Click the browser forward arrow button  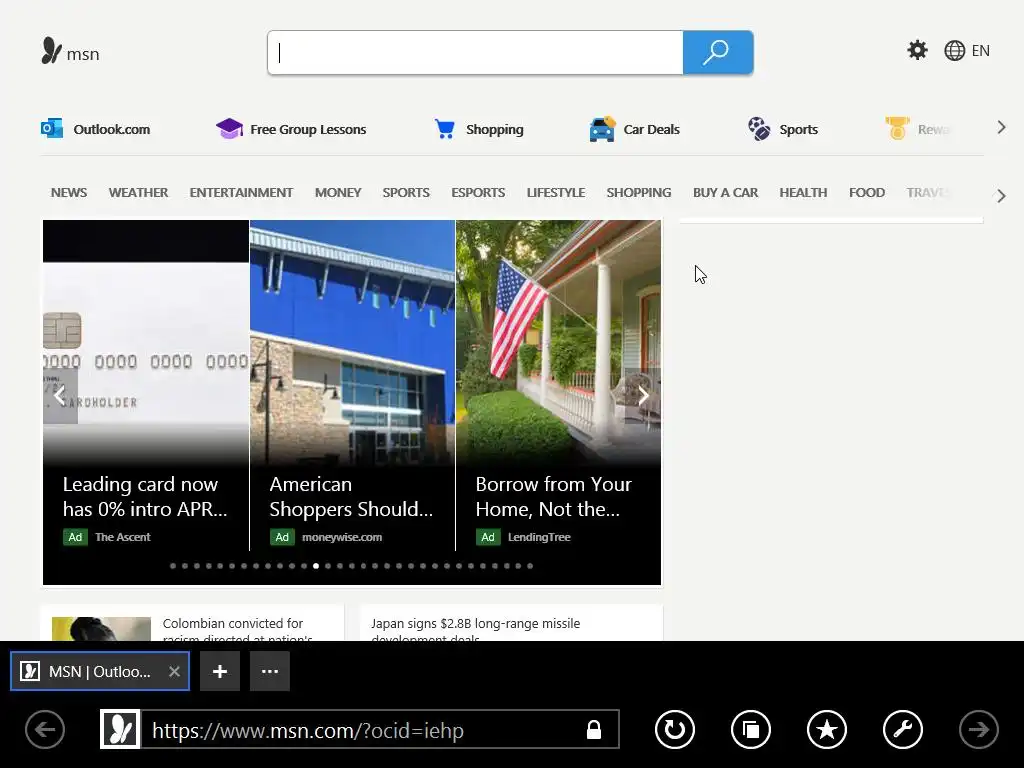(978, 729)
